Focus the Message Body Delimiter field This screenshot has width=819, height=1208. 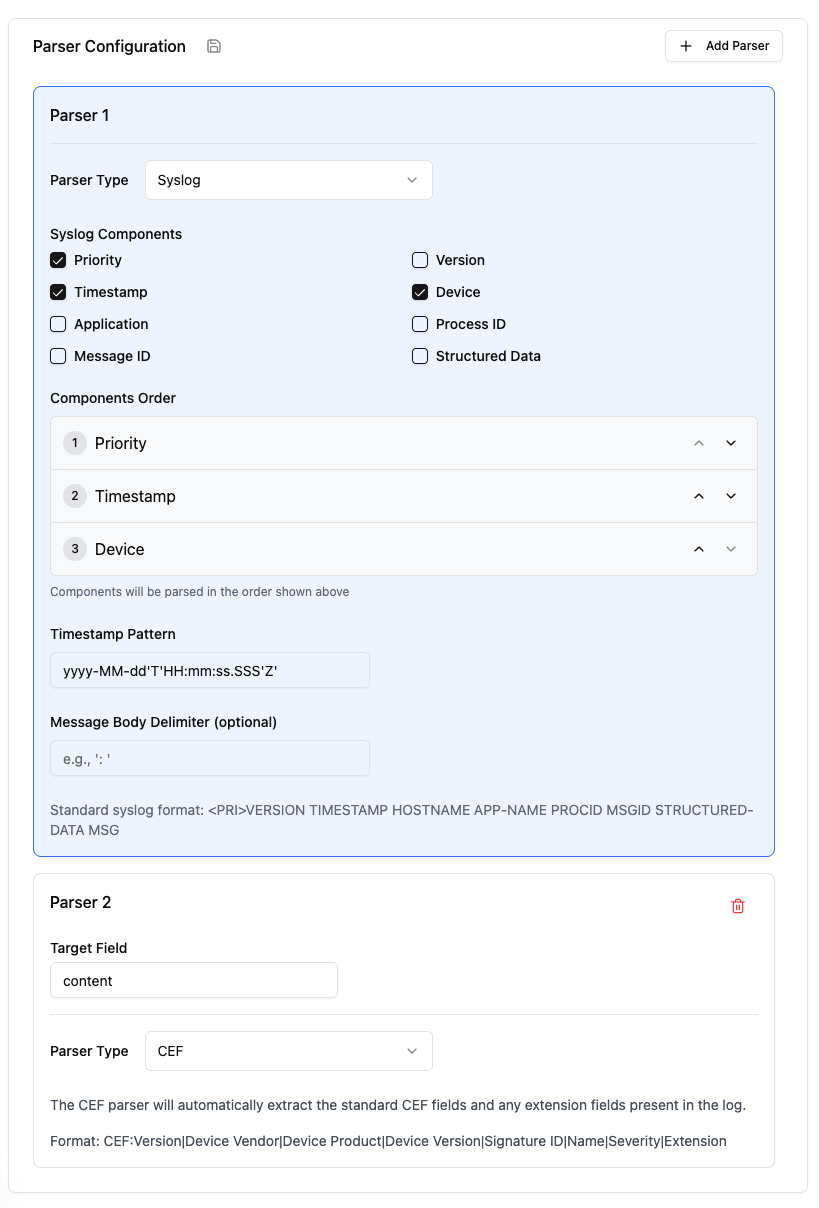coord(210,758)
